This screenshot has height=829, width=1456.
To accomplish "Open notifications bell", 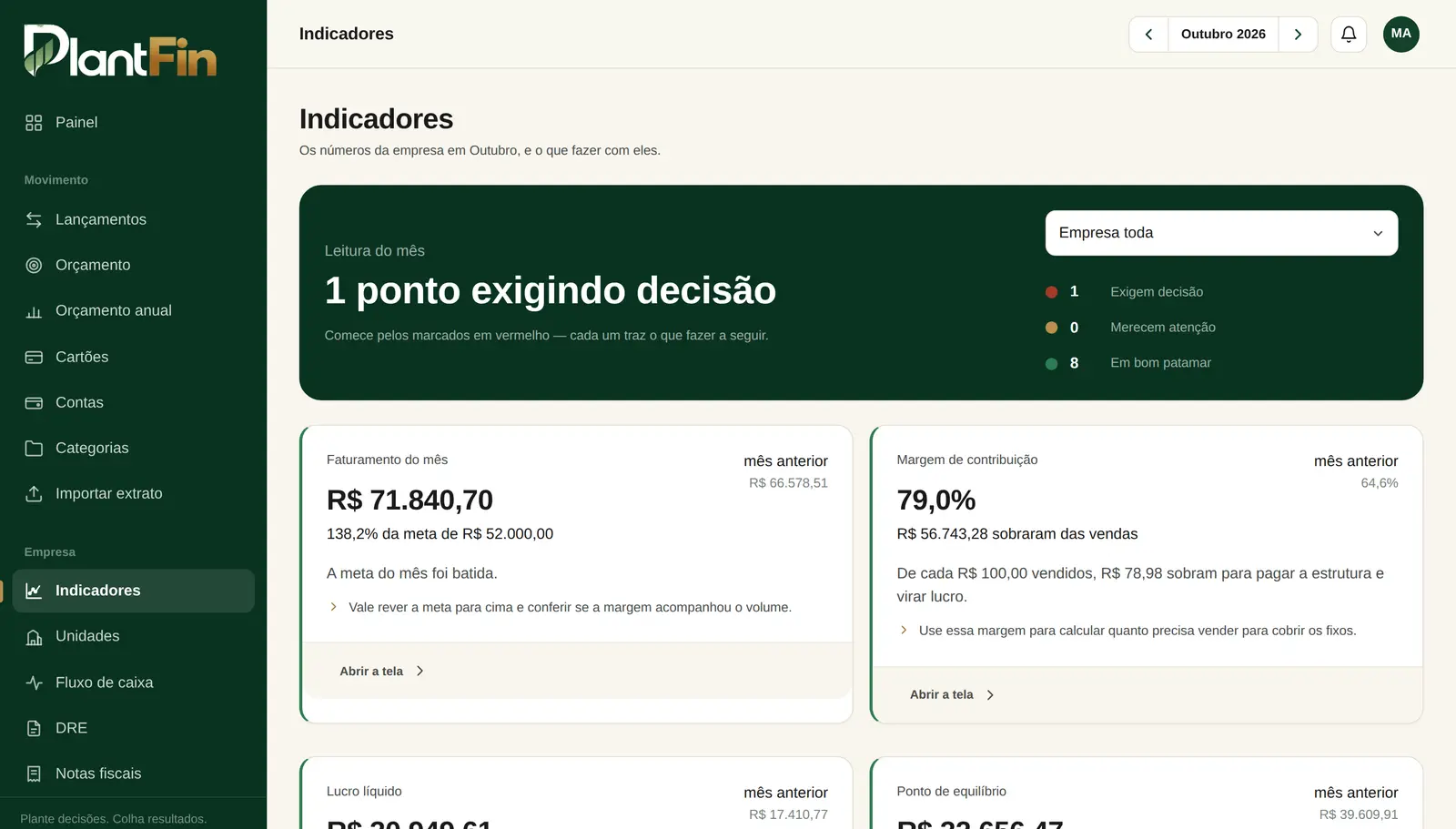I will coord(1349,34).
